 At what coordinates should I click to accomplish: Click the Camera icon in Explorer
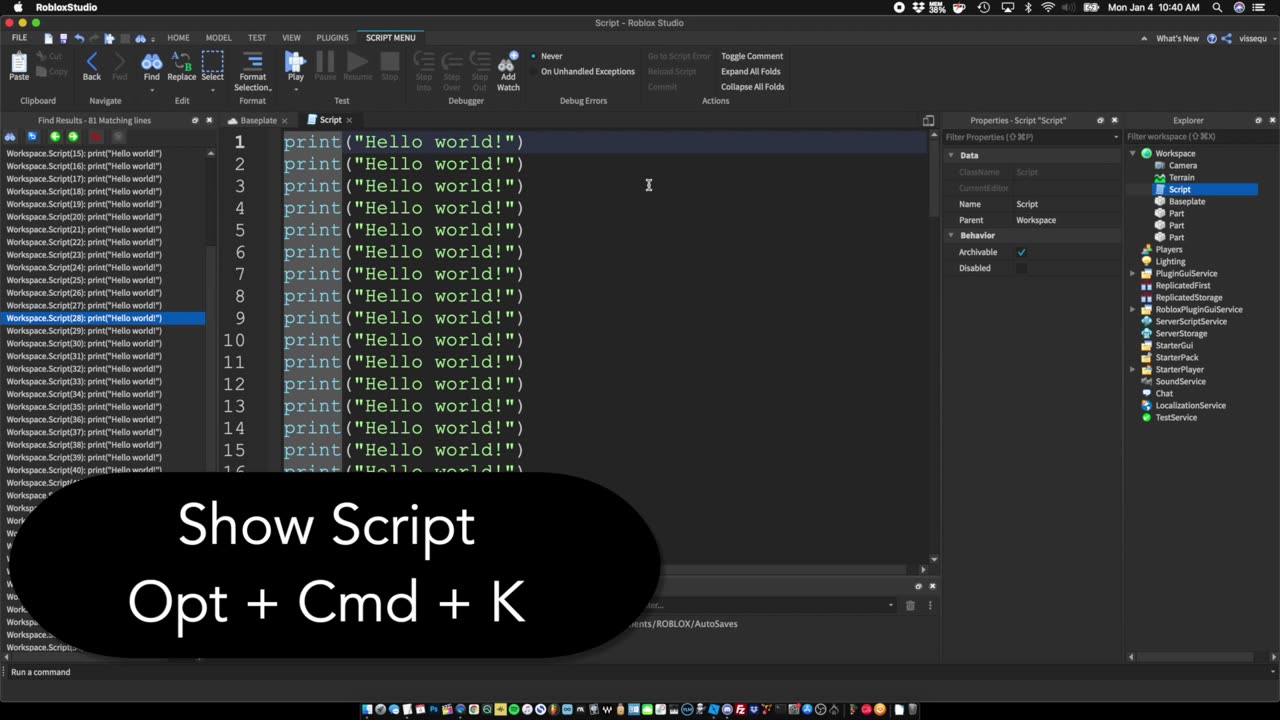(x=1160, y=165)
